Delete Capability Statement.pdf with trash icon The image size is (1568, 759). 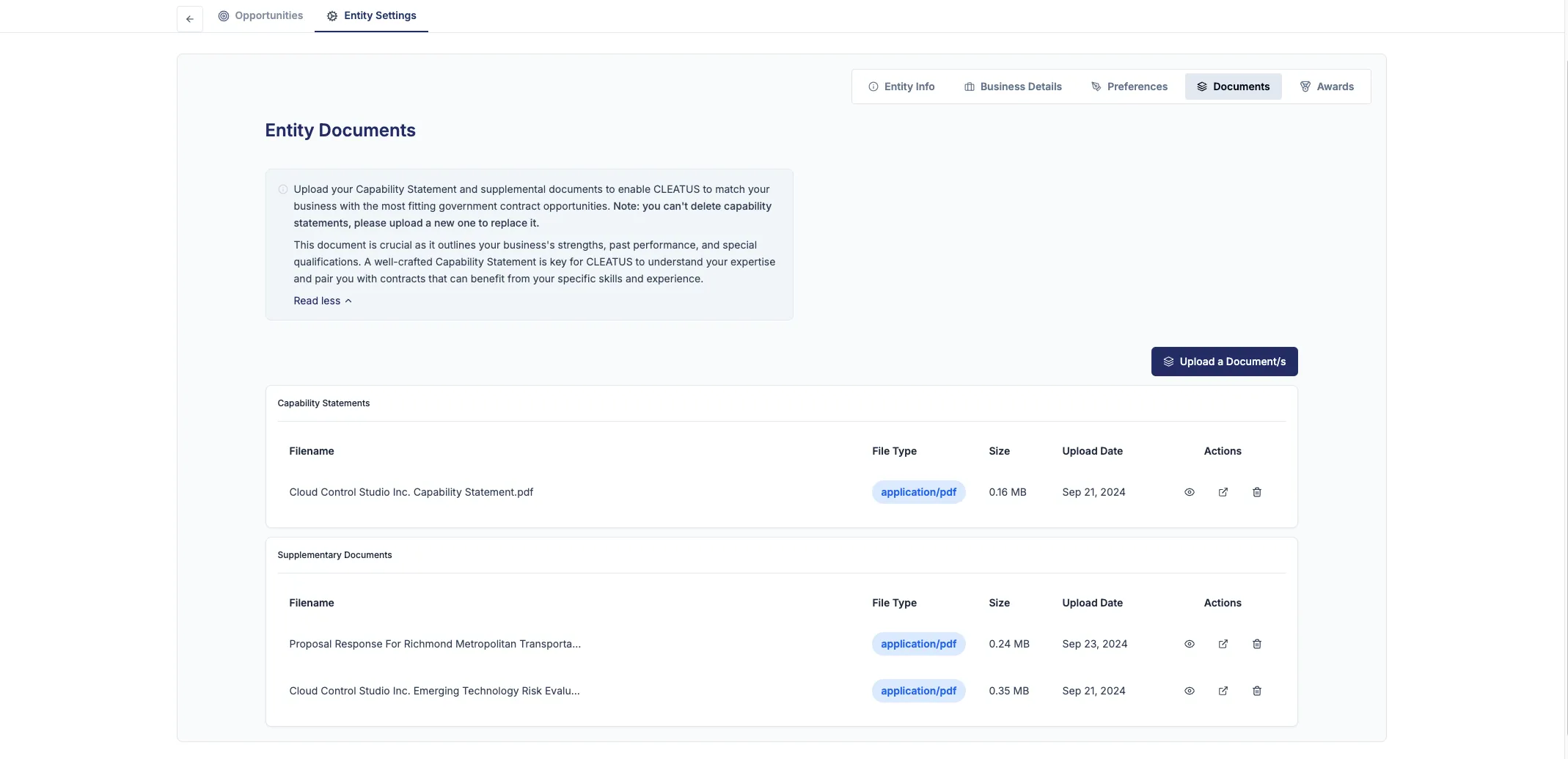click(x=1257, y=492)
